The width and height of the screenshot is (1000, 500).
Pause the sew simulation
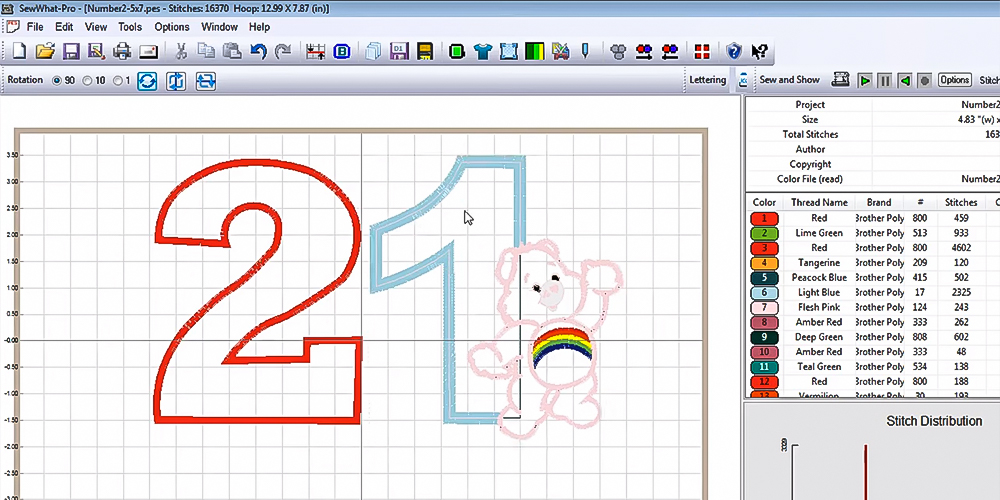tap(885, 80)
